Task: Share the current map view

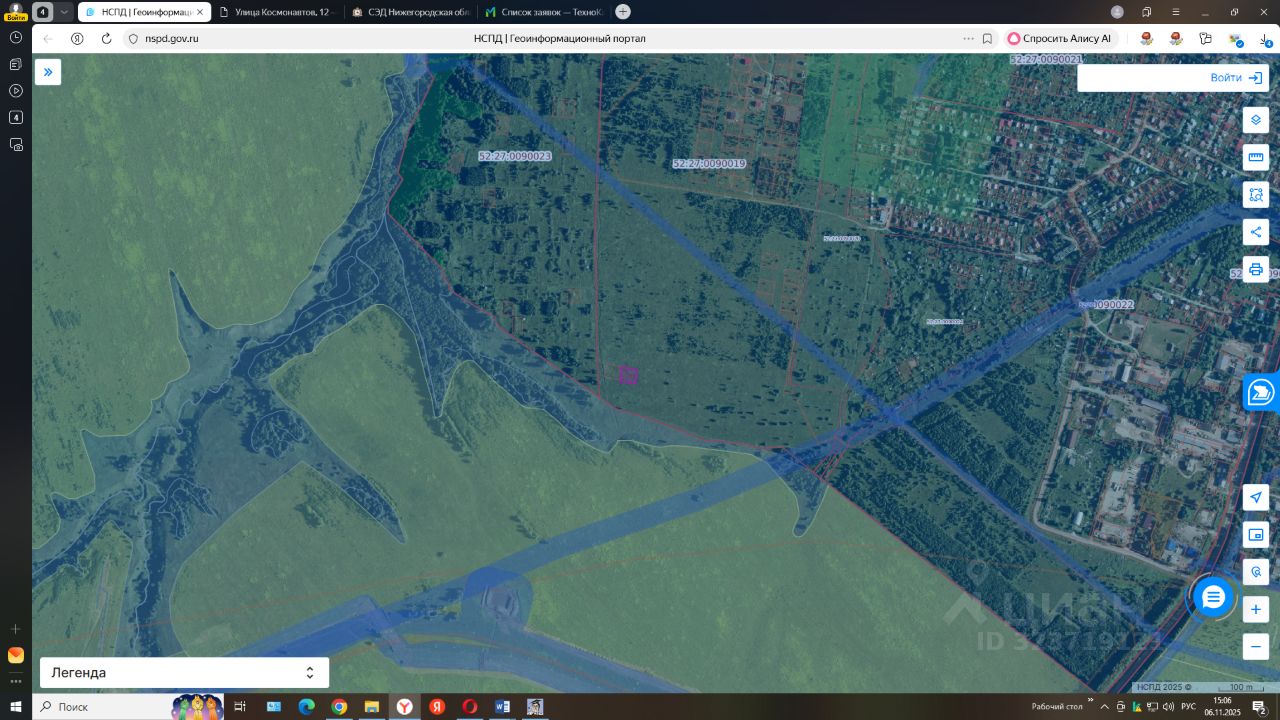Action: point(1256,232)
